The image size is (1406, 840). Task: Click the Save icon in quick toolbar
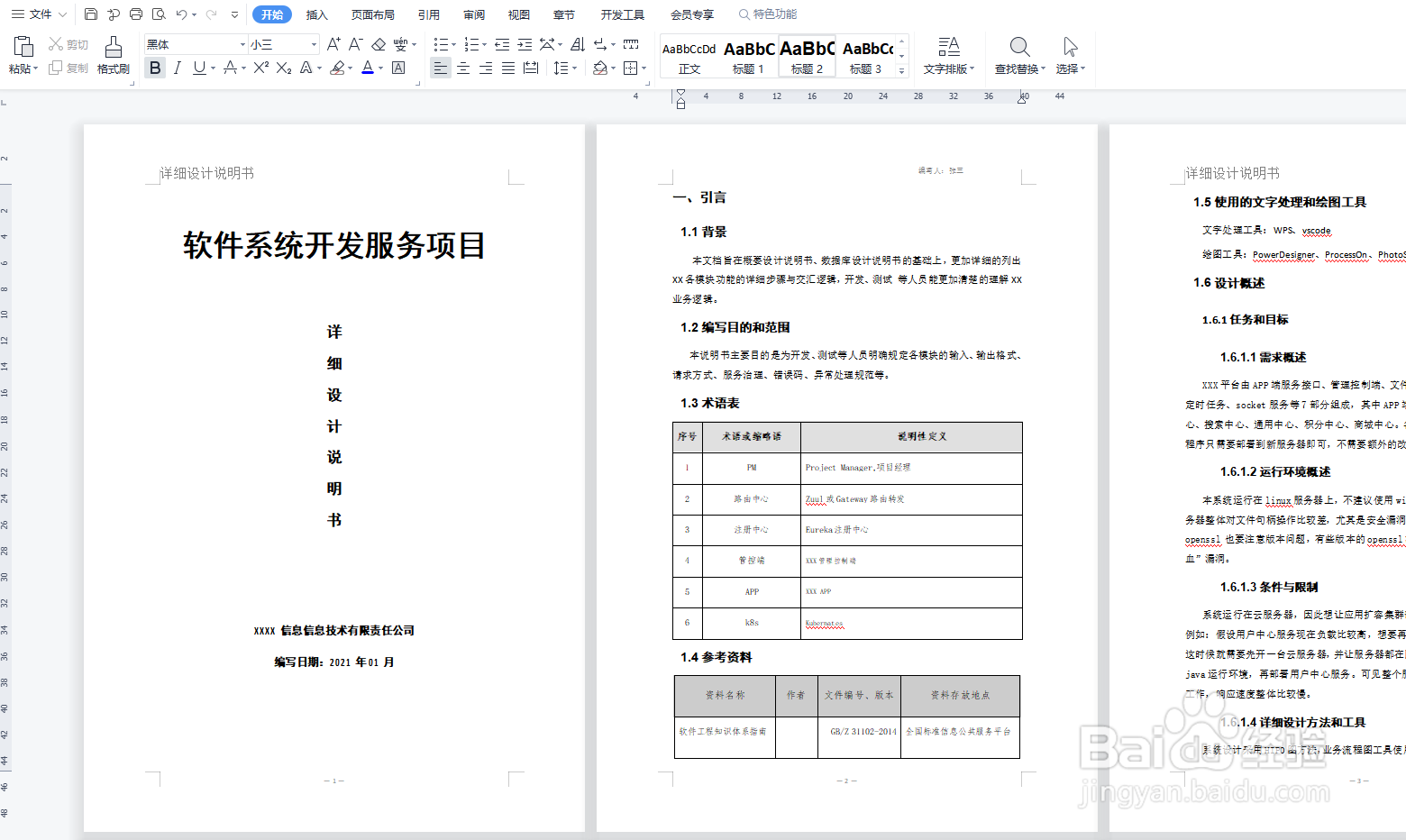coord(91,14)
